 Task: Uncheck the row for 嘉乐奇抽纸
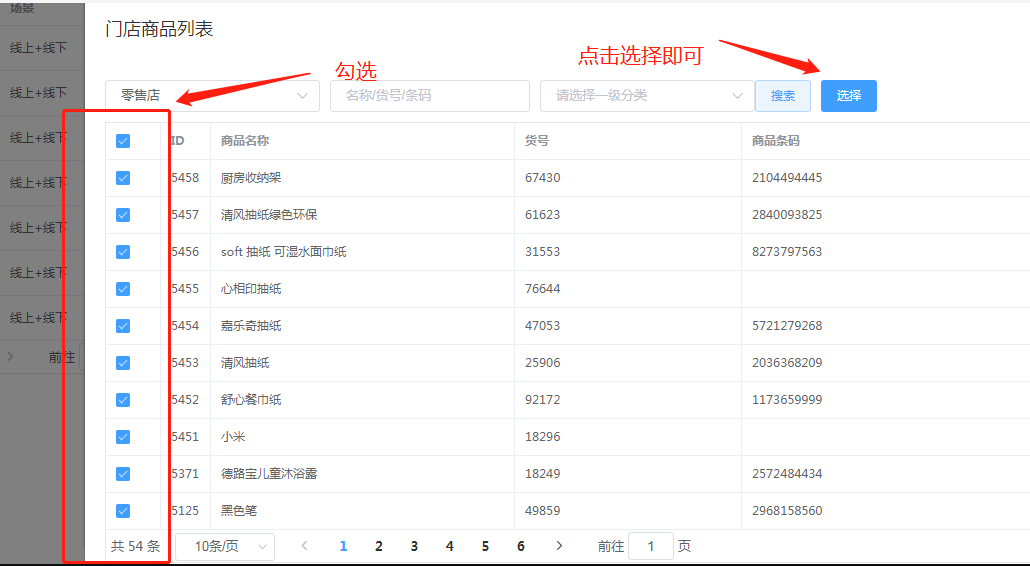[123, 326]
